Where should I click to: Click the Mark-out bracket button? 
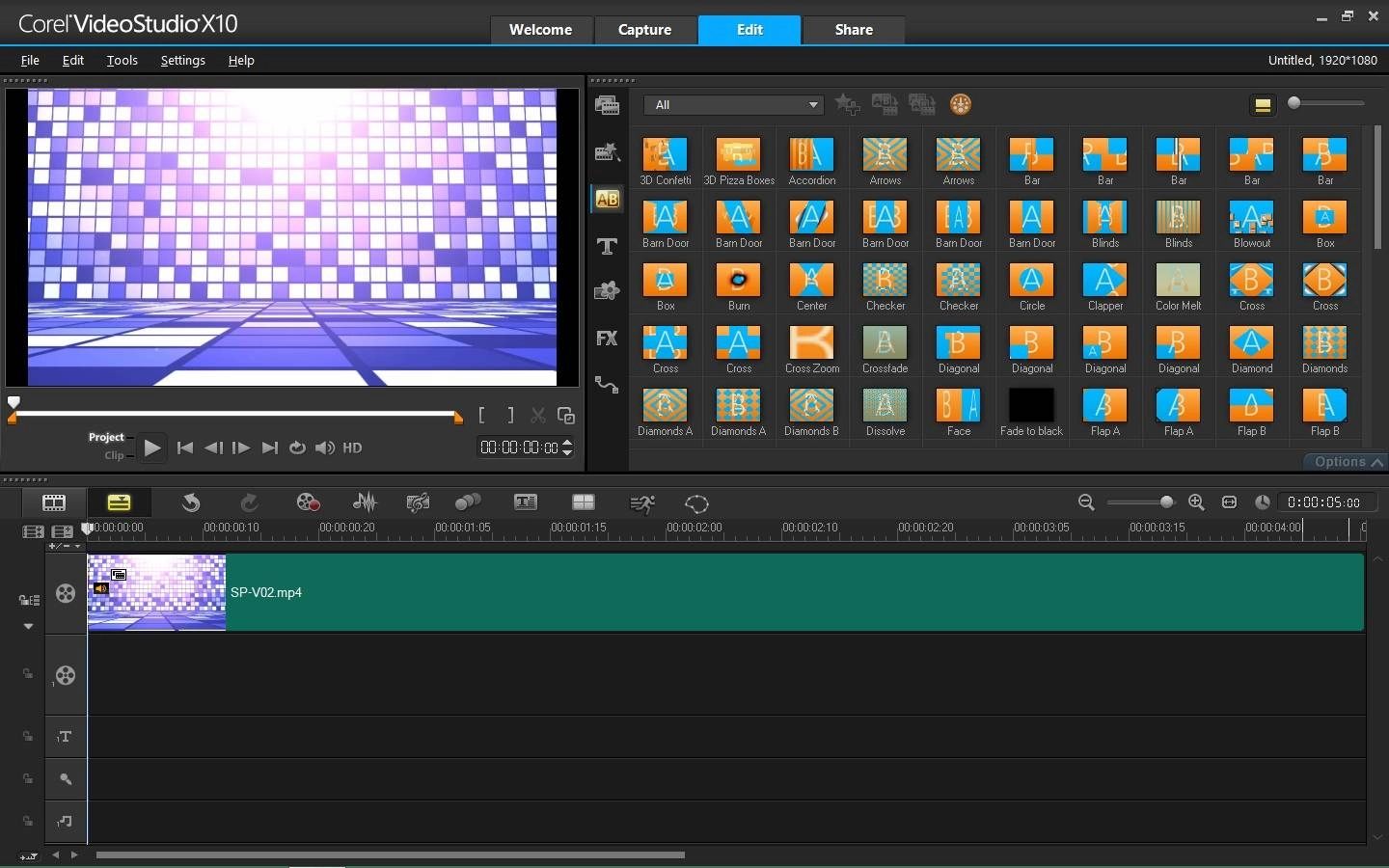(510, 416)
